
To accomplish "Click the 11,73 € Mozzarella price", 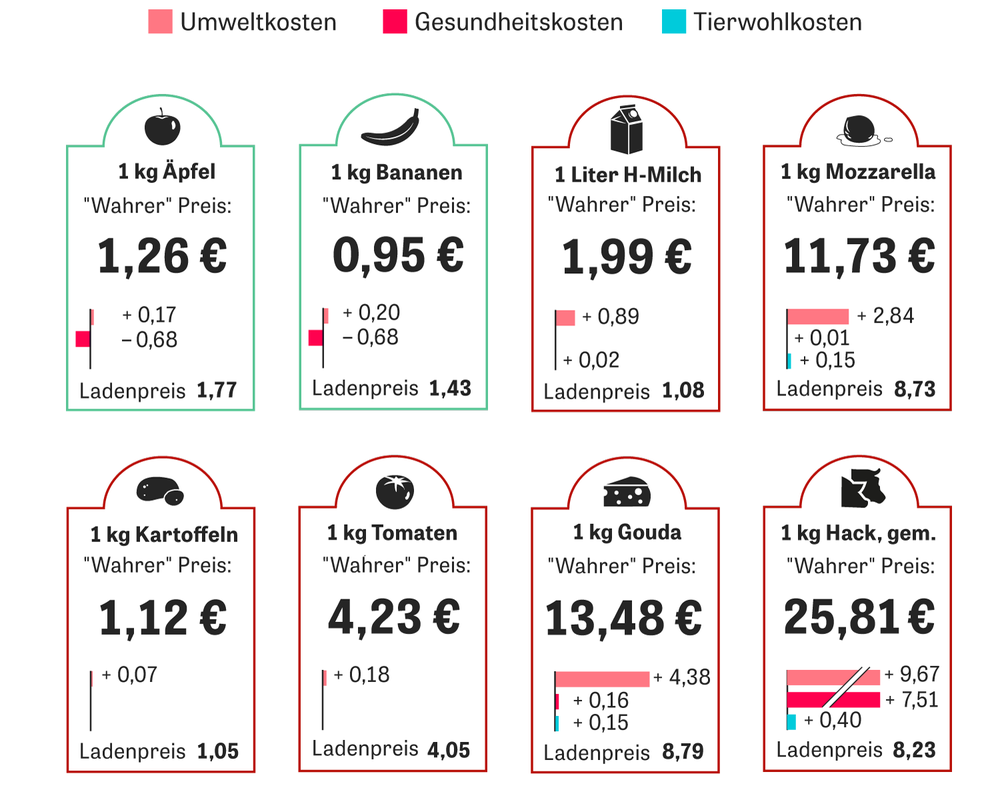I will pyautogui.click(x=858, y=256).
